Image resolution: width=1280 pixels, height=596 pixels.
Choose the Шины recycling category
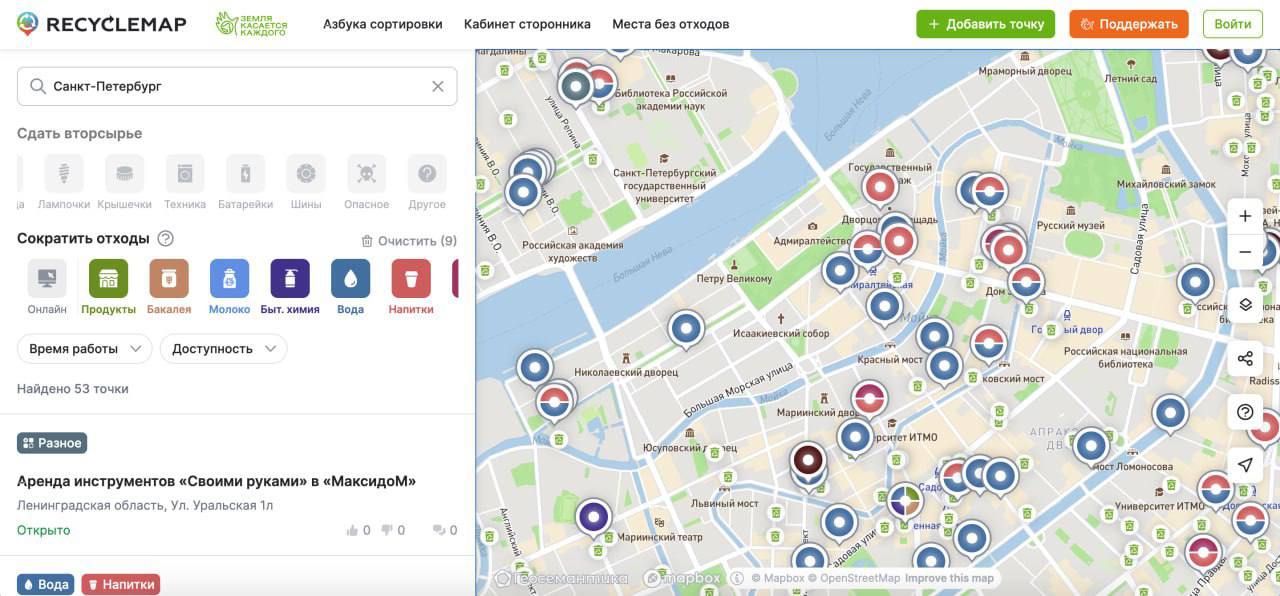tap(306, 174)
